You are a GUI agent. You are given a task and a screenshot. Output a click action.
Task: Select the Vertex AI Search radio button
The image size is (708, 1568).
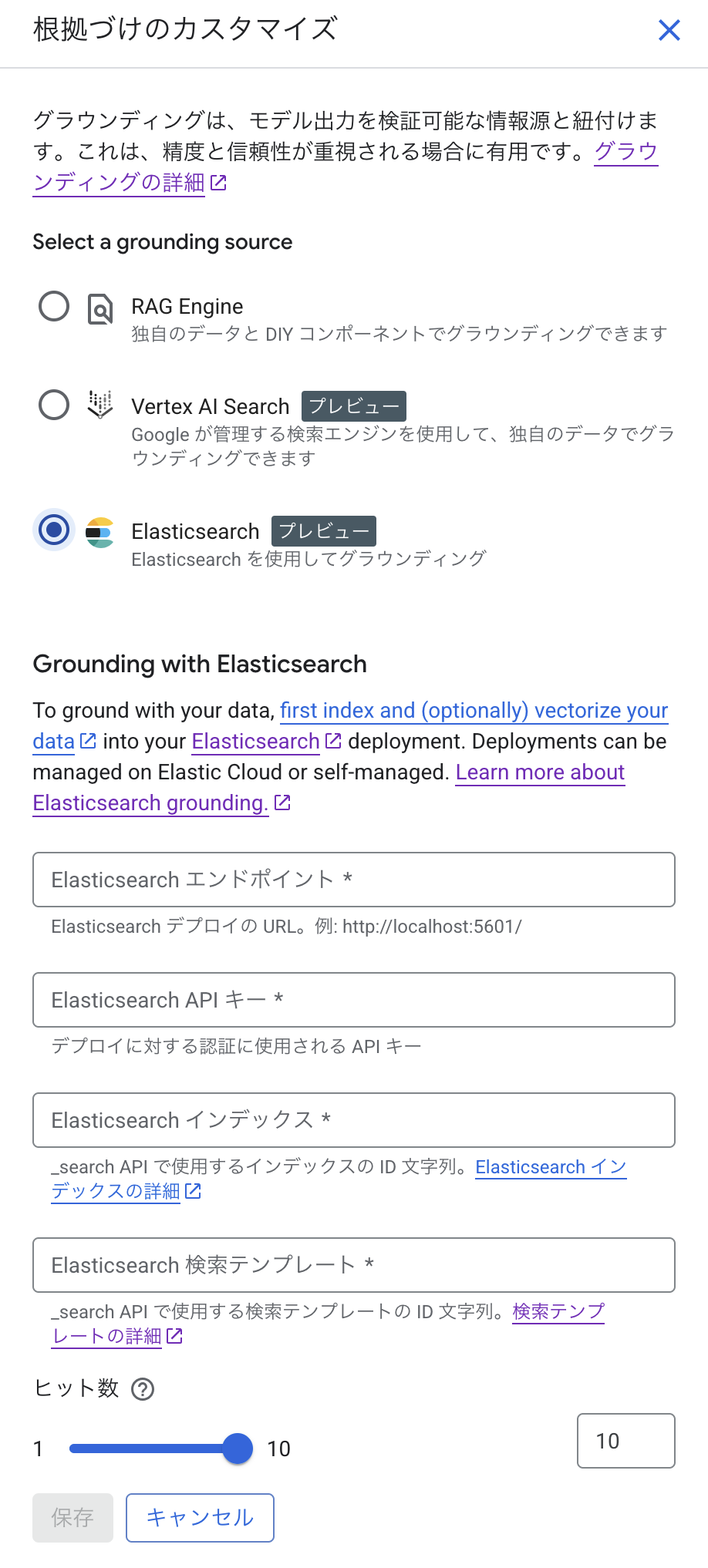54,405
